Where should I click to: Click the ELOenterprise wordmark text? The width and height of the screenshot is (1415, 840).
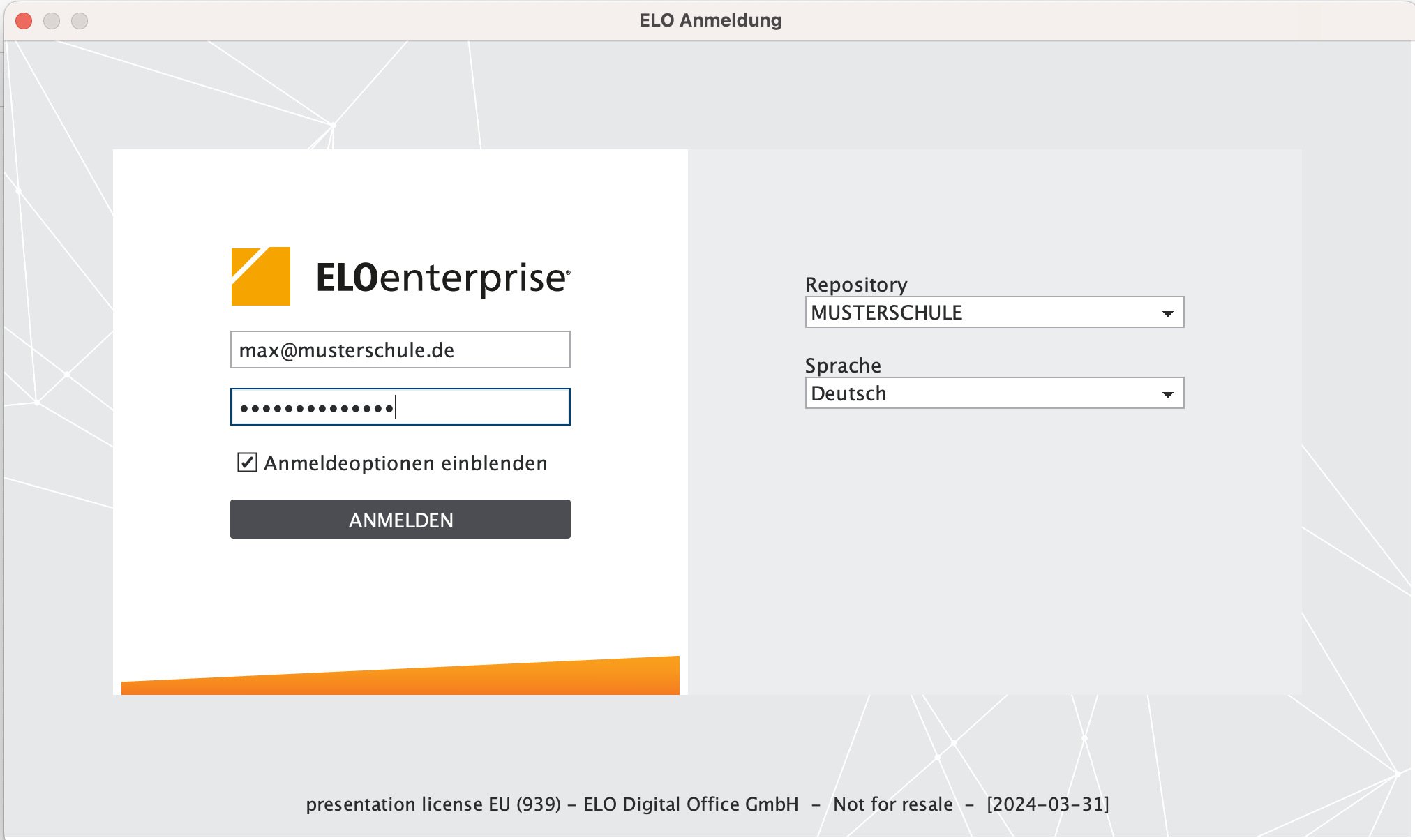[x=442, y=278]
